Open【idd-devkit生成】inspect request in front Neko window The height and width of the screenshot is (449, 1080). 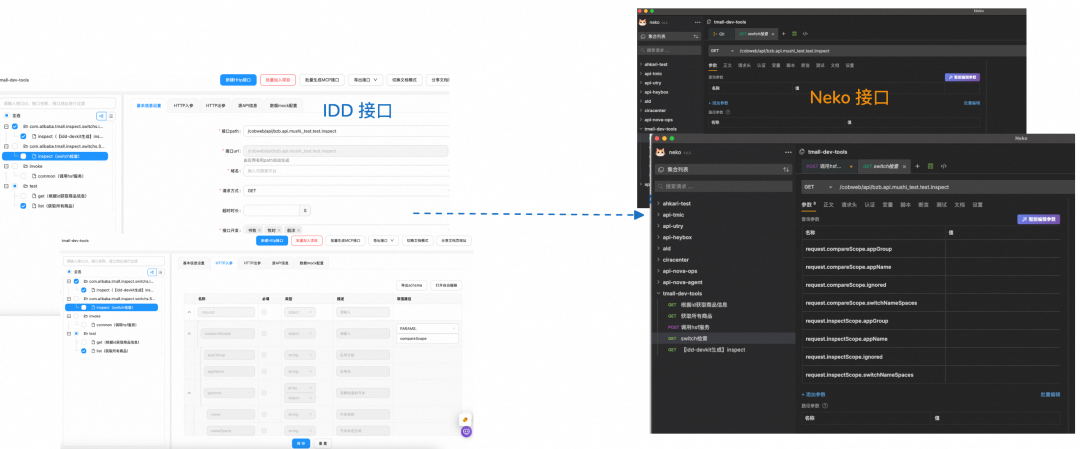coord(707,350)
